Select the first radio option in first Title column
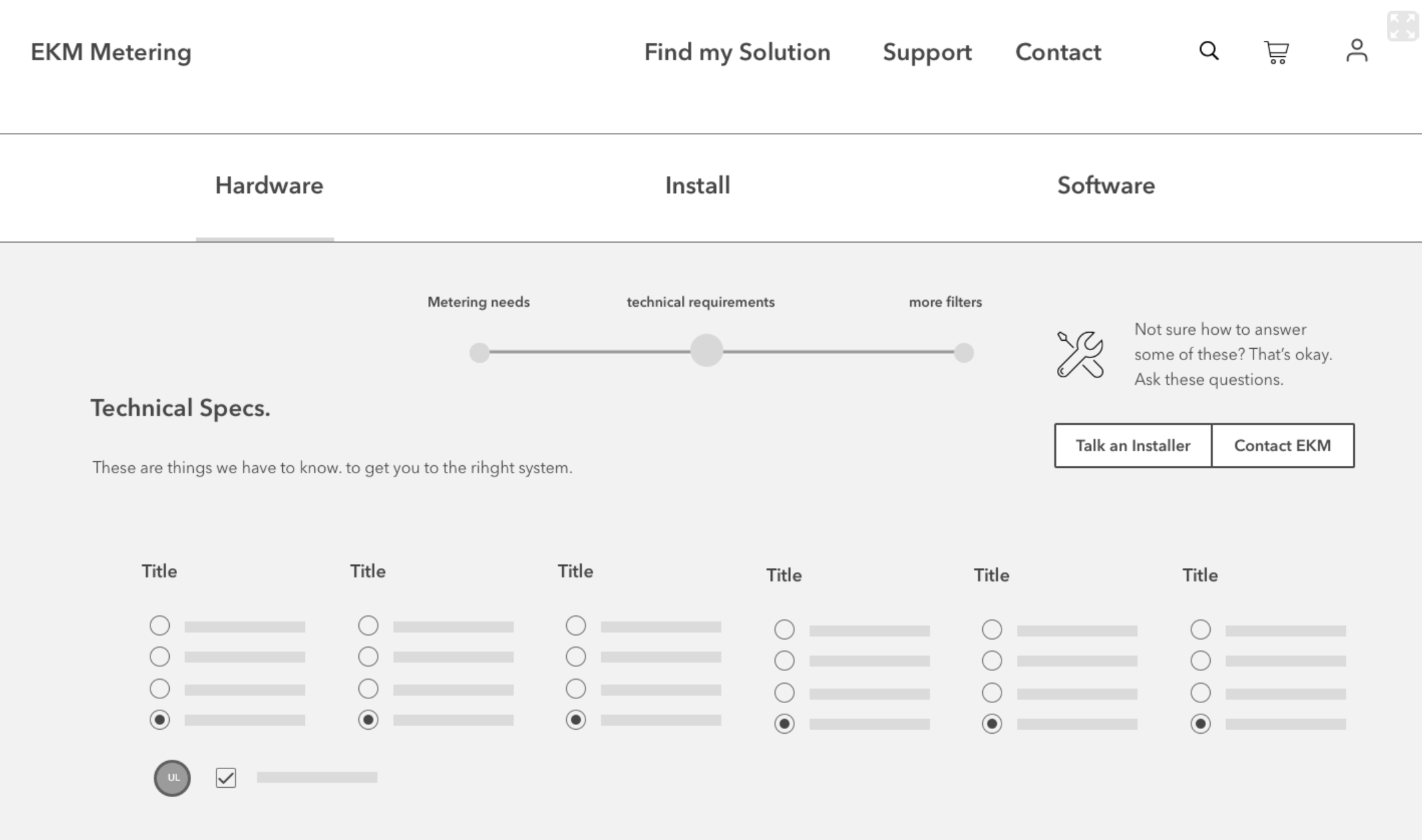The height and width of the screenshot is (840, 1422). click(160, 625)
